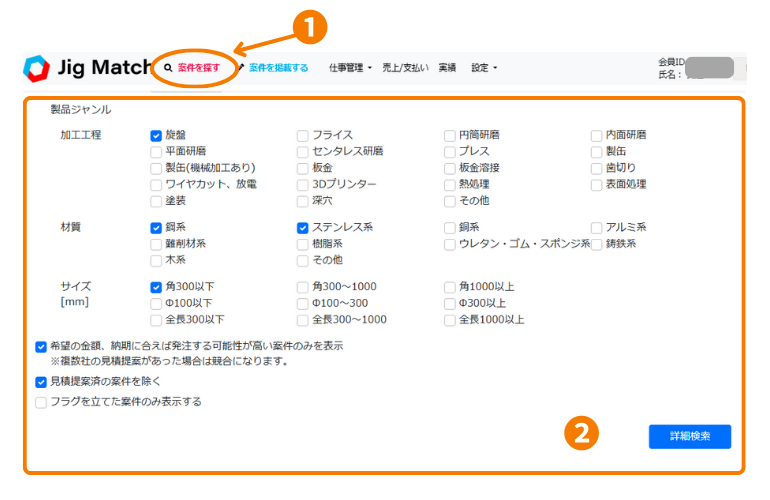Check the アルミ系 checkbox
The height and width of the screenshot is (500, 770).
[x=596, y=228]
